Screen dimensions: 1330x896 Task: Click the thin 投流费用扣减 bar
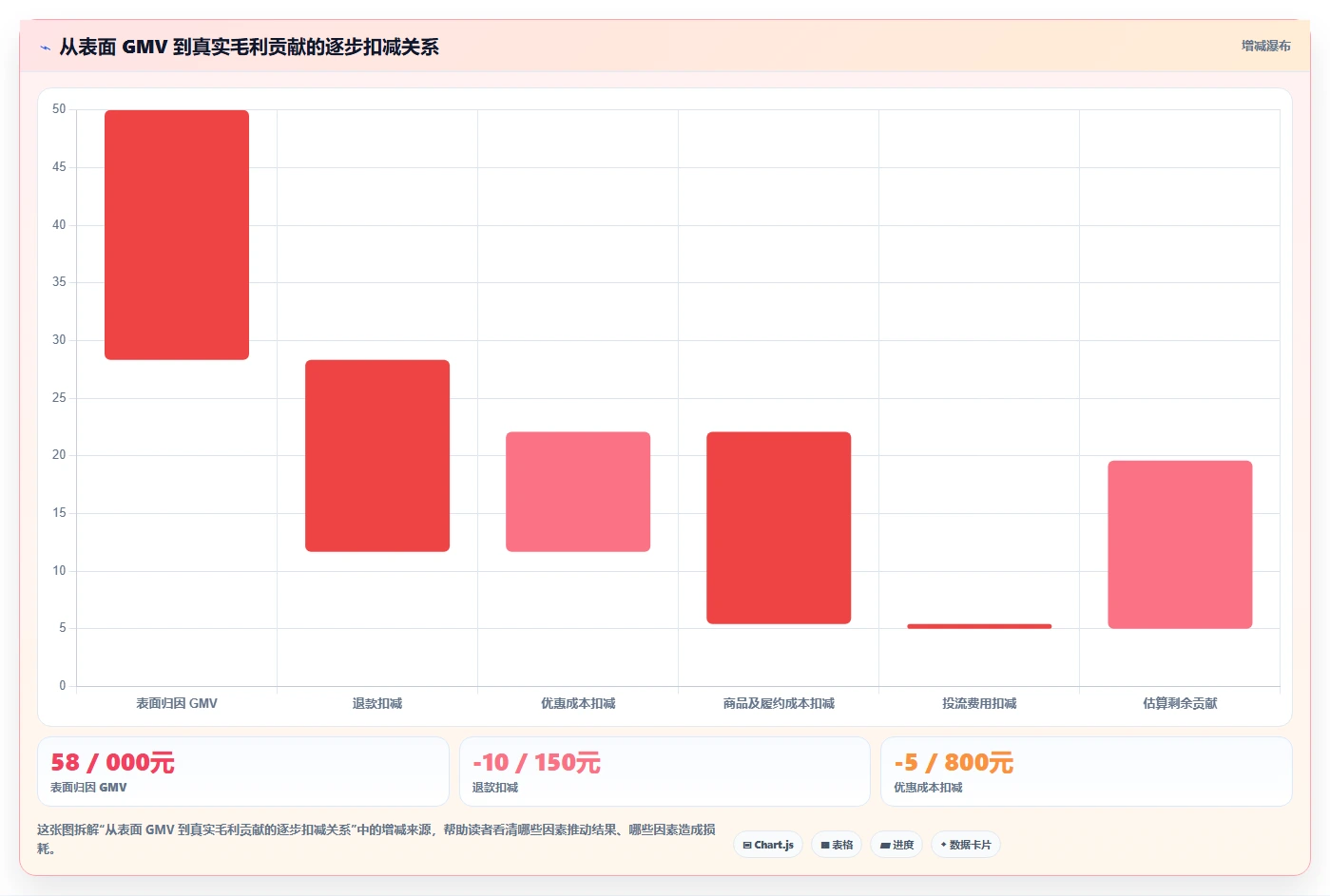979,626
